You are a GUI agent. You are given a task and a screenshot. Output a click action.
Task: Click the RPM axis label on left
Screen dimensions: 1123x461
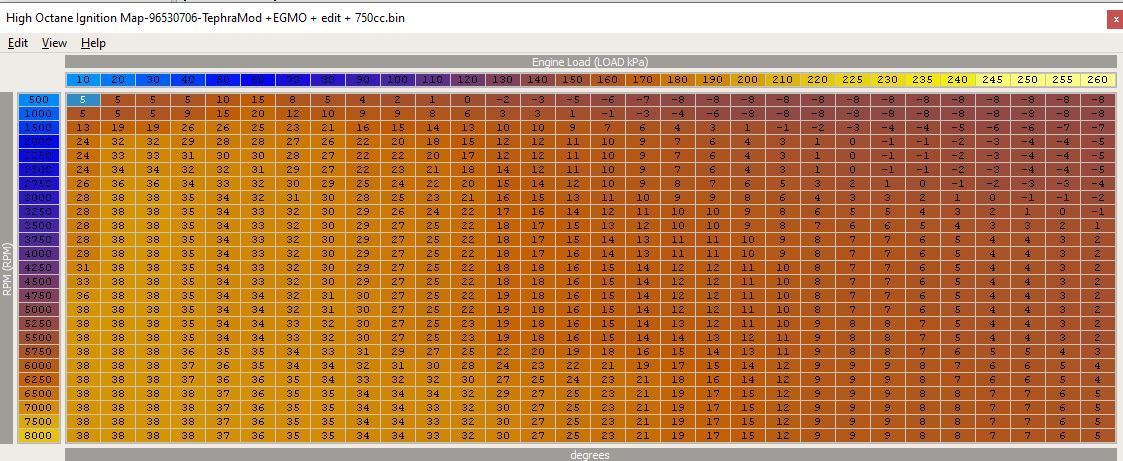pos(8,268)
